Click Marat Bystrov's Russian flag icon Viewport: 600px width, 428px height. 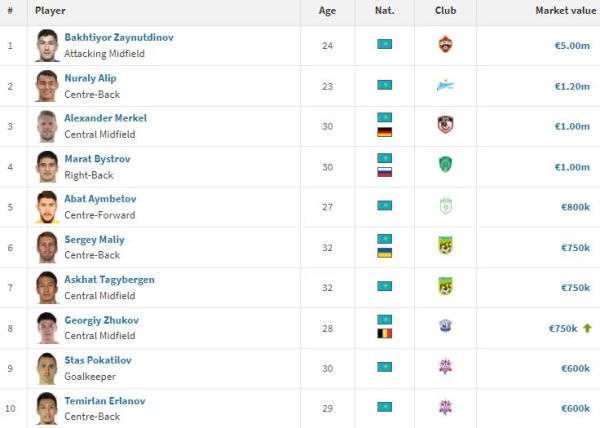click(384, 172)
